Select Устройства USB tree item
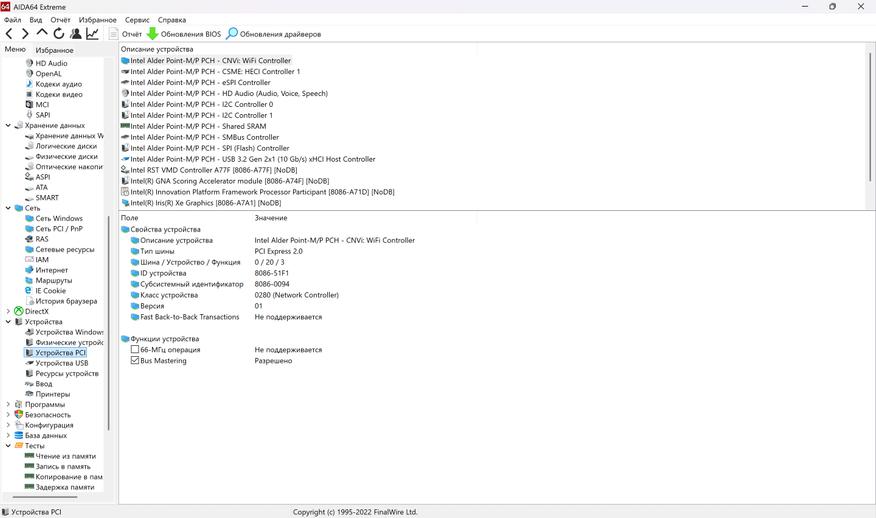This screenshot has height=518, width=876. click(x=61, y=363)
